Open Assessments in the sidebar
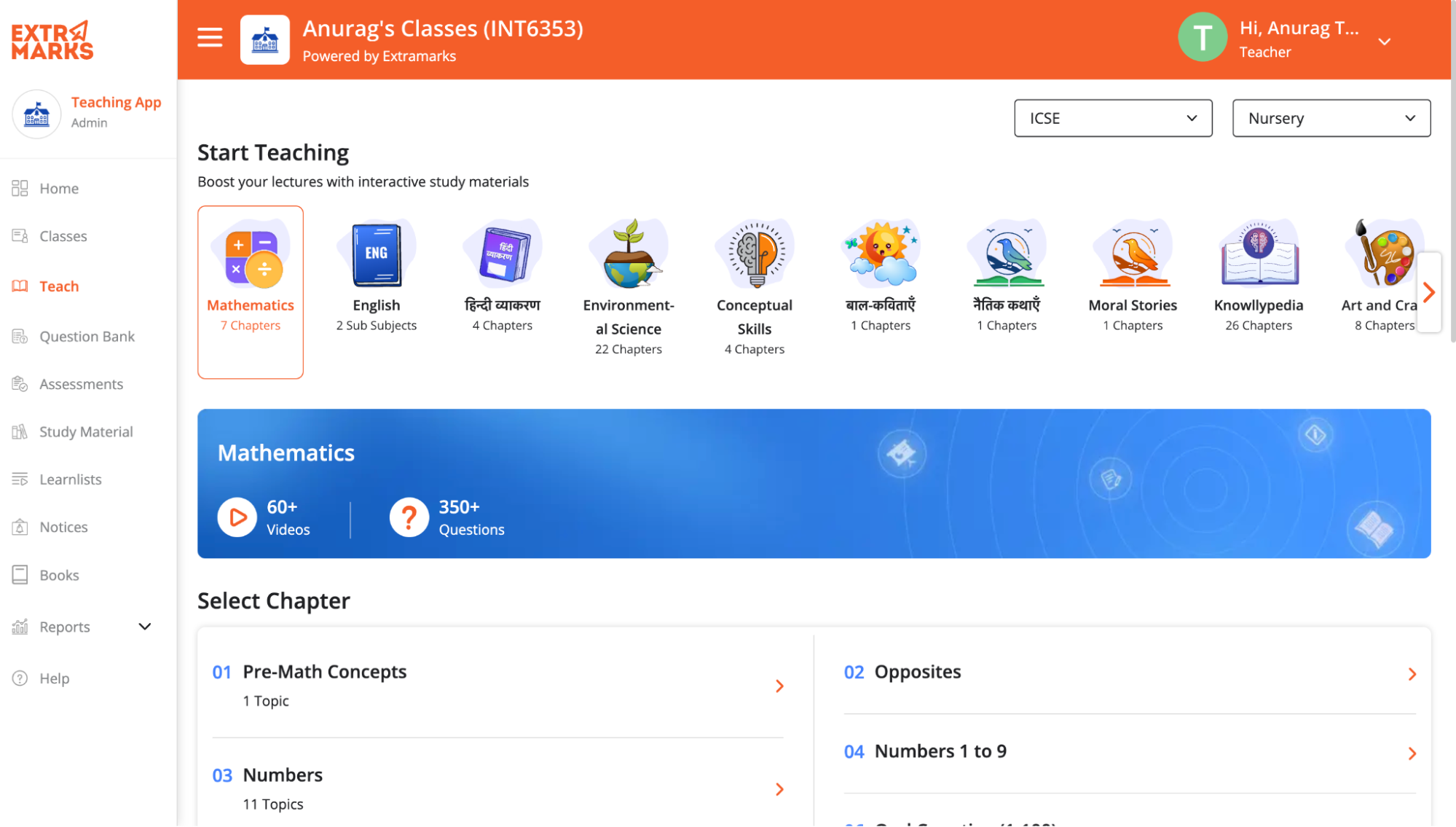The image size is (1456, 827). (x=81, y=384)
